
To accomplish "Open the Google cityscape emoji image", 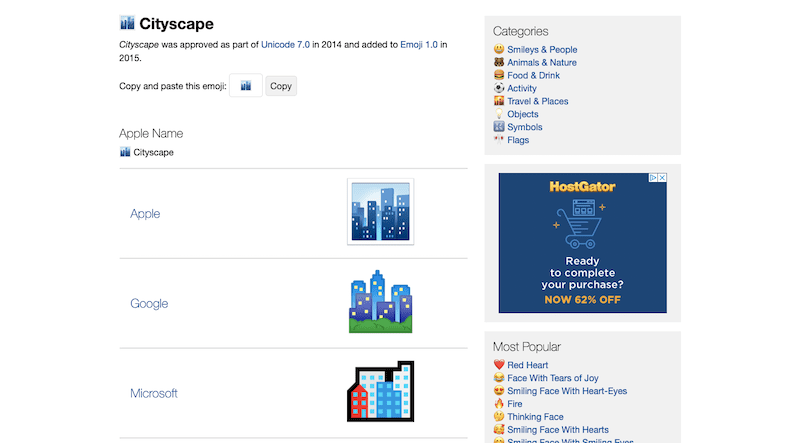I will [381, 302].
